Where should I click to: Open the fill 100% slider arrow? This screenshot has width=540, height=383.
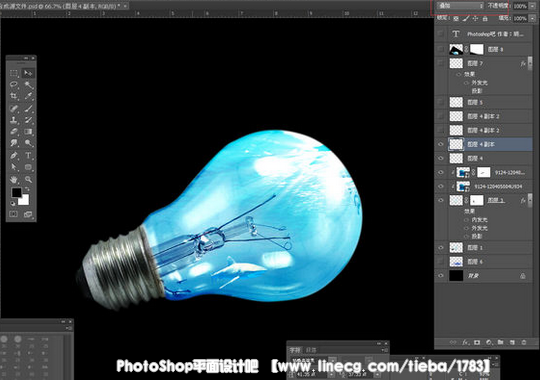(532, 18)
